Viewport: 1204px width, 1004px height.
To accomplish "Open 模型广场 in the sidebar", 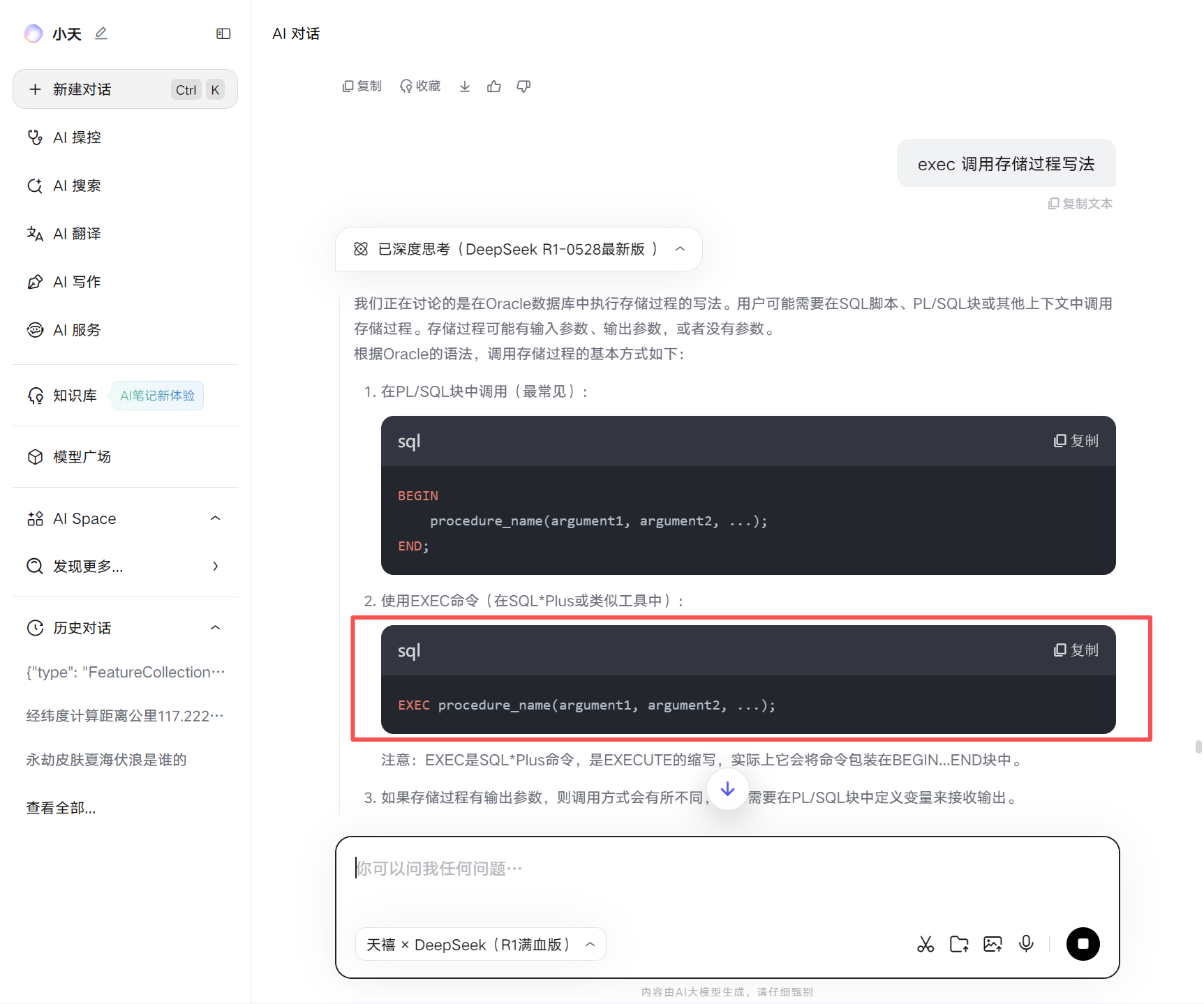I will pos(125,457).
